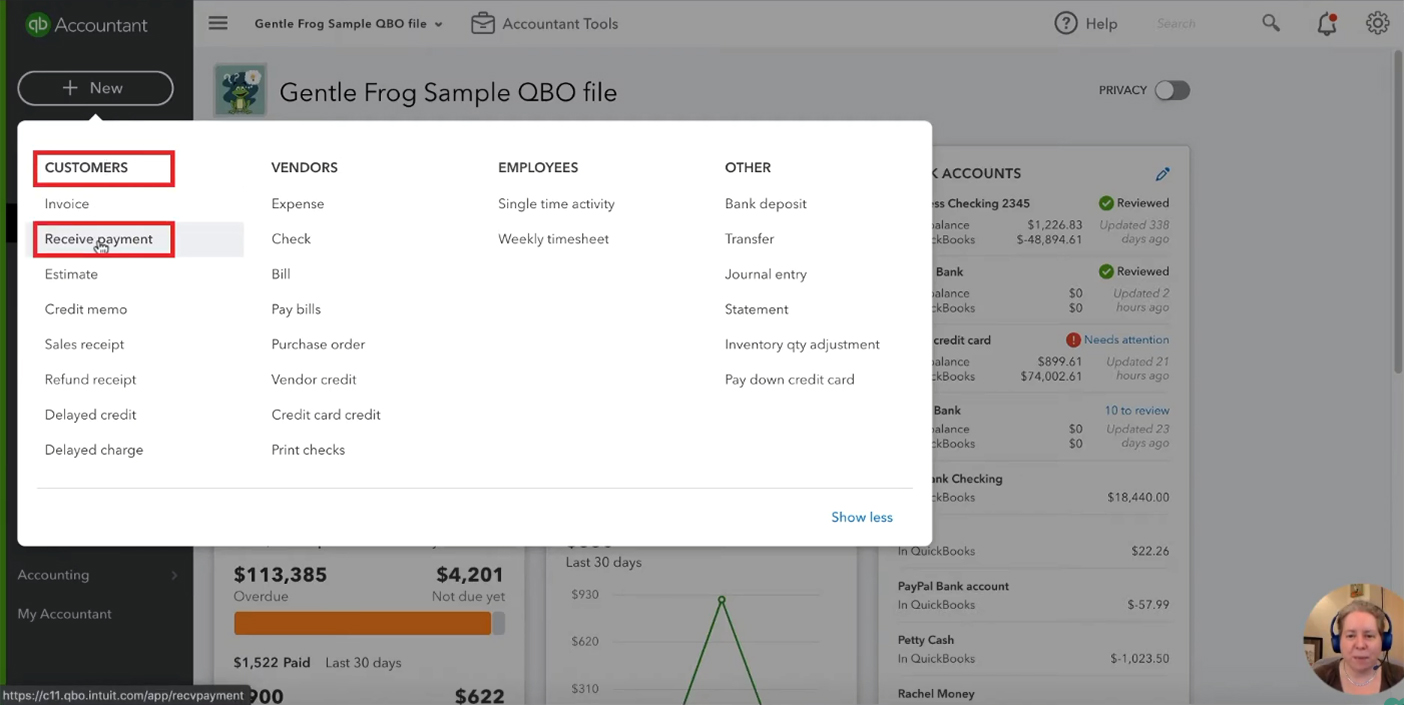The height and width of the screenshot is (705, 1404).
Task: Click the $4,201 not due yet amount
Action: coord(470,575)
